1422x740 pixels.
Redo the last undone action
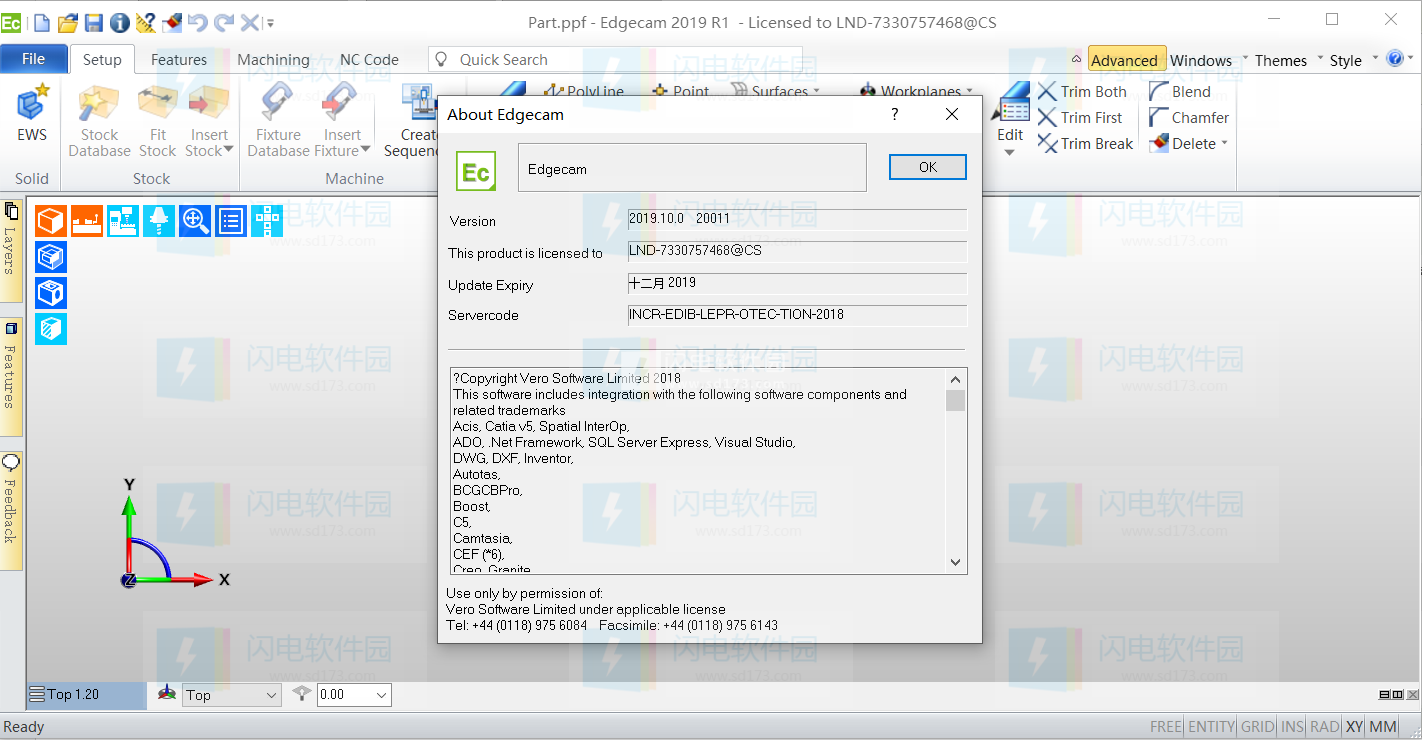pos(223,22)
